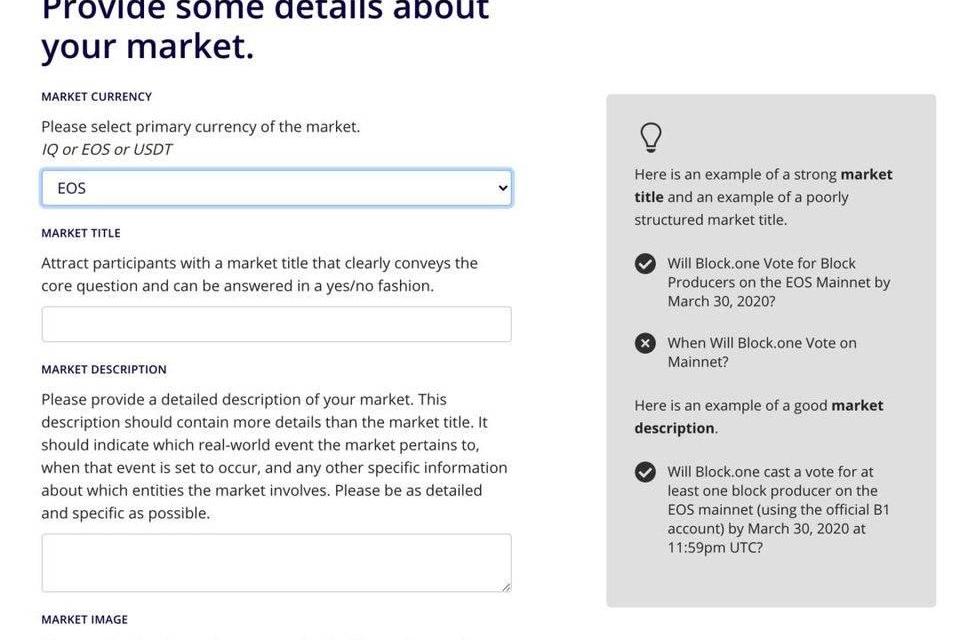Click the X icon beside 'When Will Block.one Vote'

[646, 343]
